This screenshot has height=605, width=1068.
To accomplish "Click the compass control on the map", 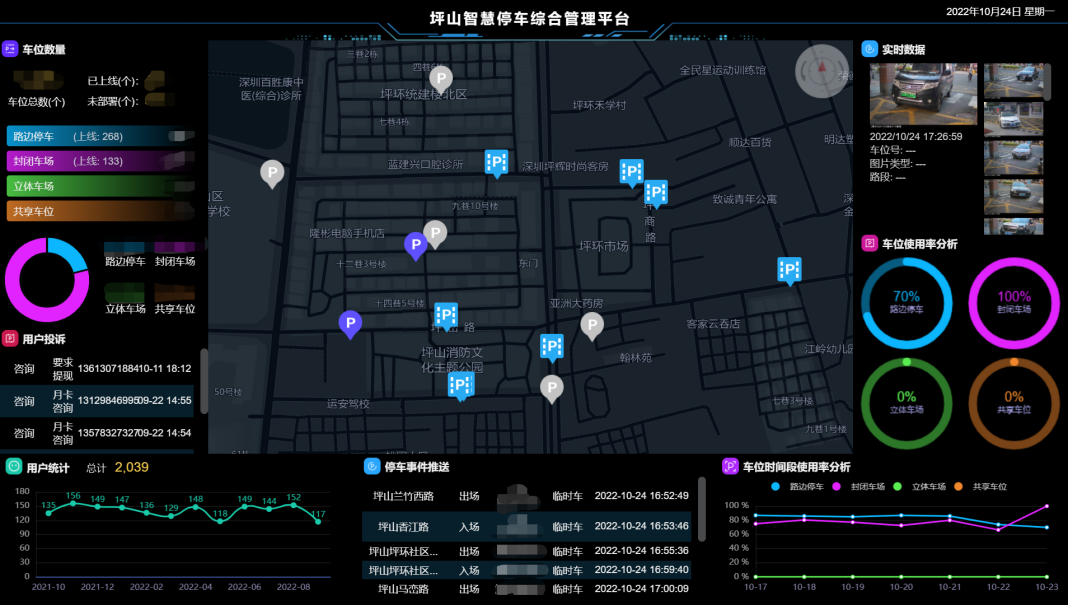I will click(821, 71).
